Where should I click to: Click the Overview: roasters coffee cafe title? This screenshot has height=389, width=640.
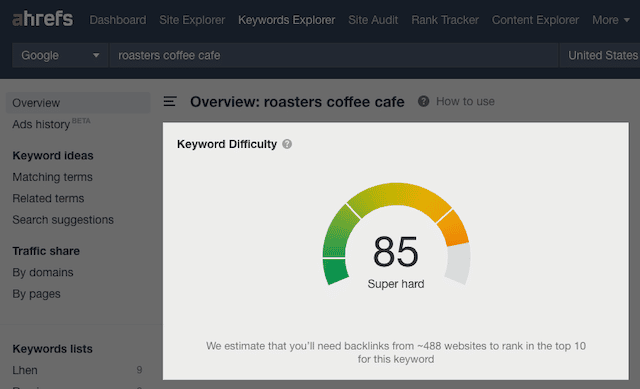[297, 102]
